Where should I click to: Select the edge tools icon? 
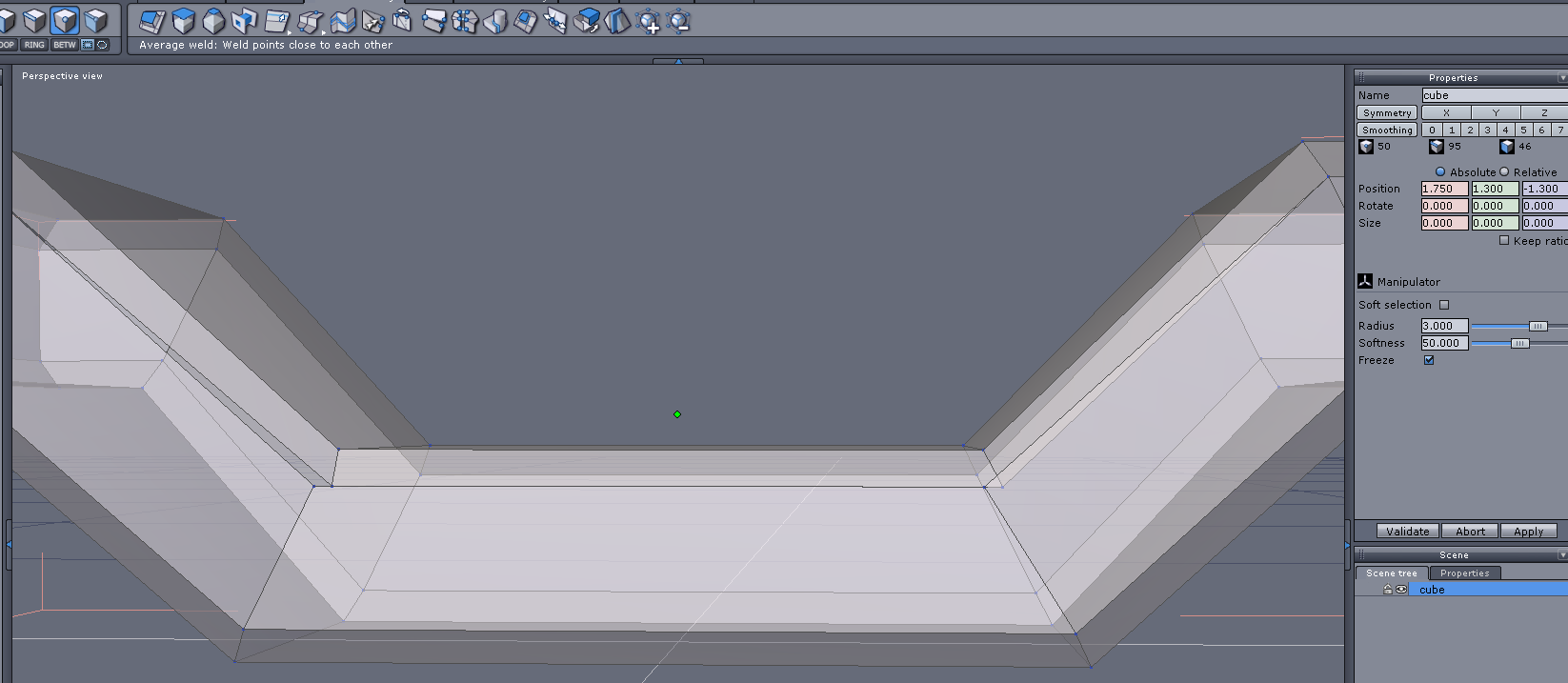[x=310, y=20]
